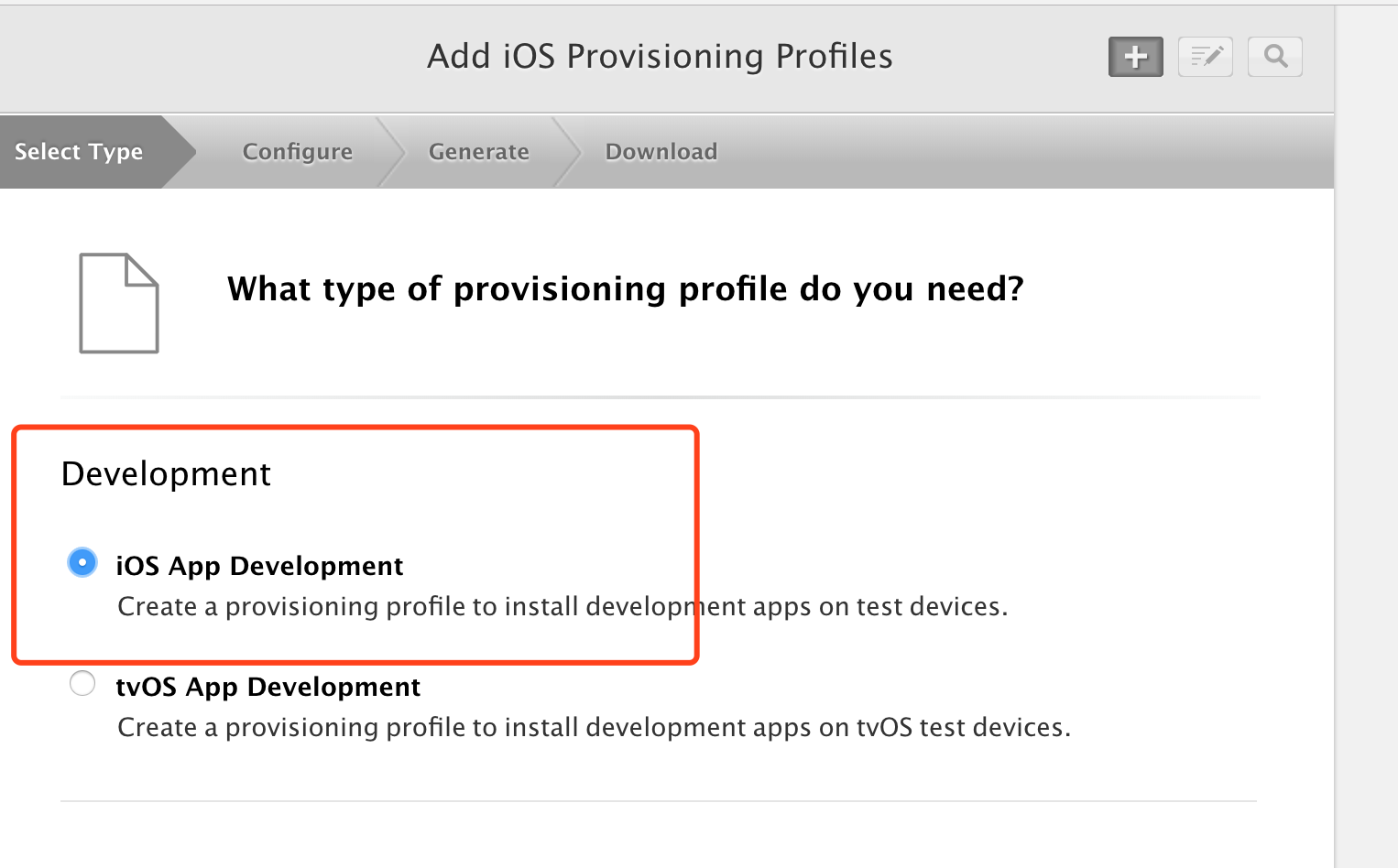Click the search magnifier icon

coord(1274,57)
